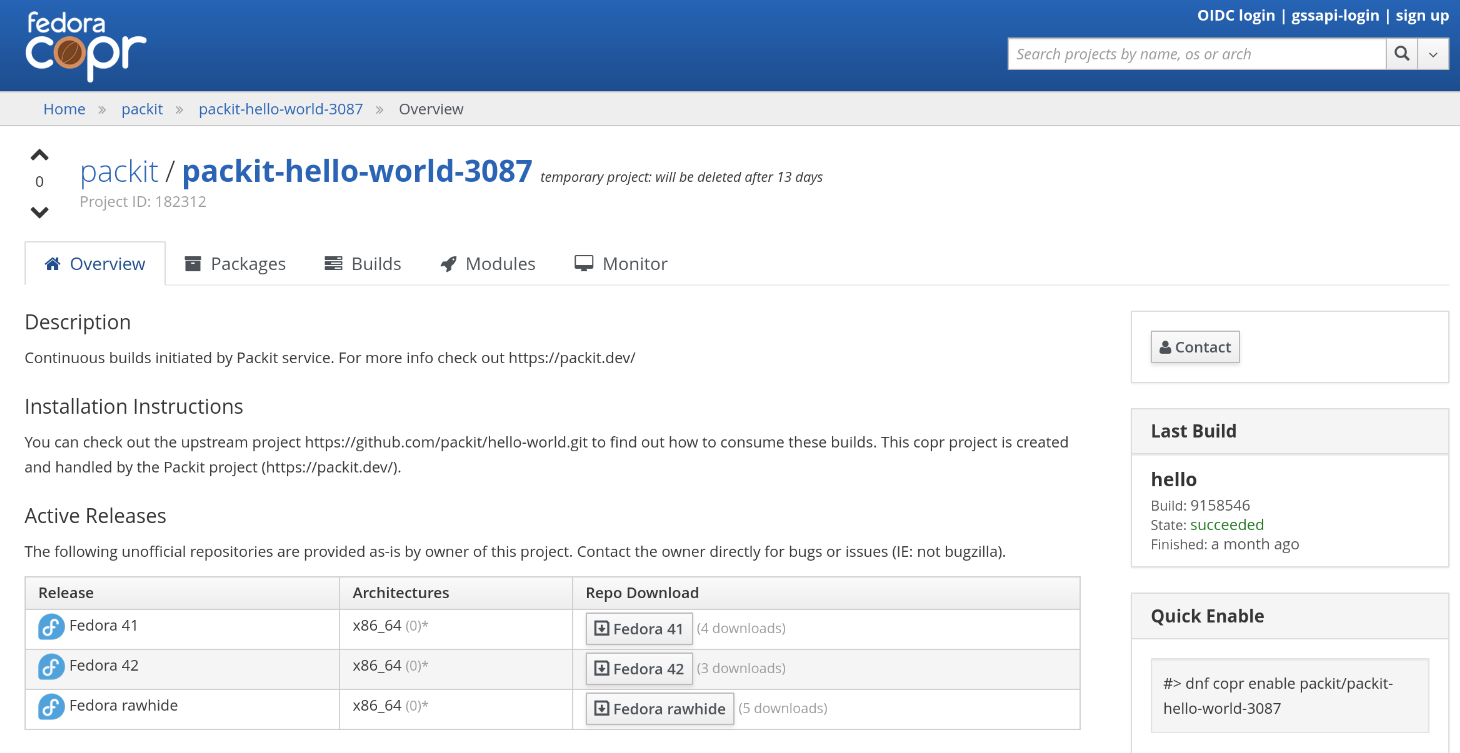Switch to the Packages tab

235,264
